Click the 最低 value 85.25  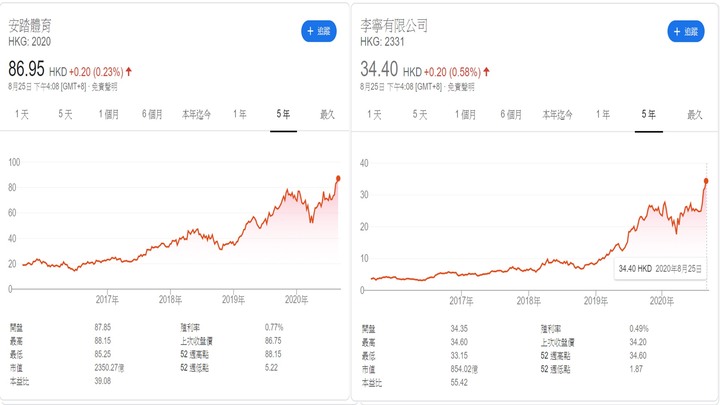103,354
